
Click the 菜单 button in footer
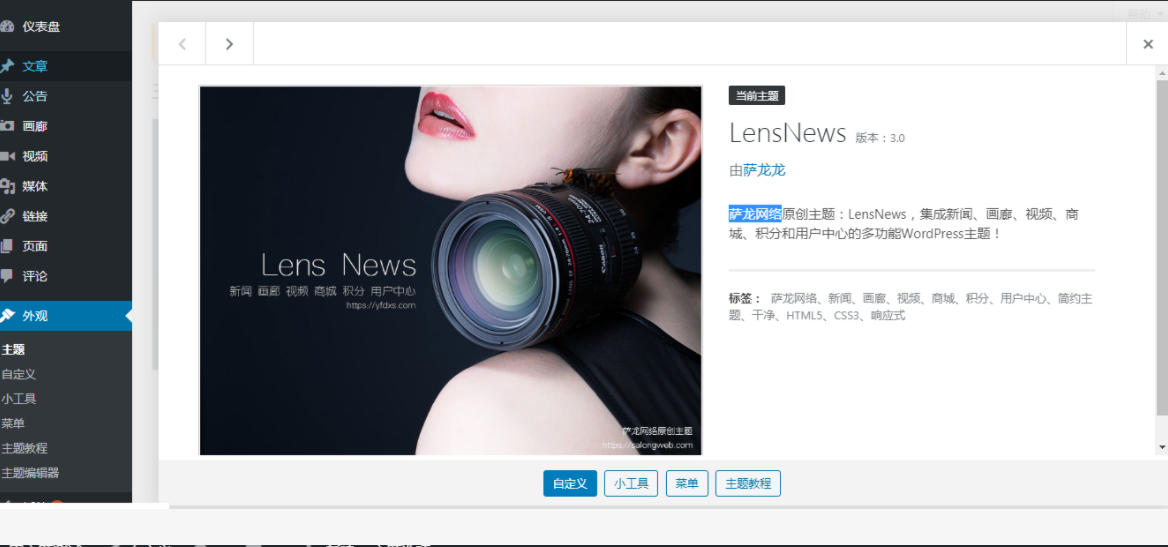tap(687, 484)
